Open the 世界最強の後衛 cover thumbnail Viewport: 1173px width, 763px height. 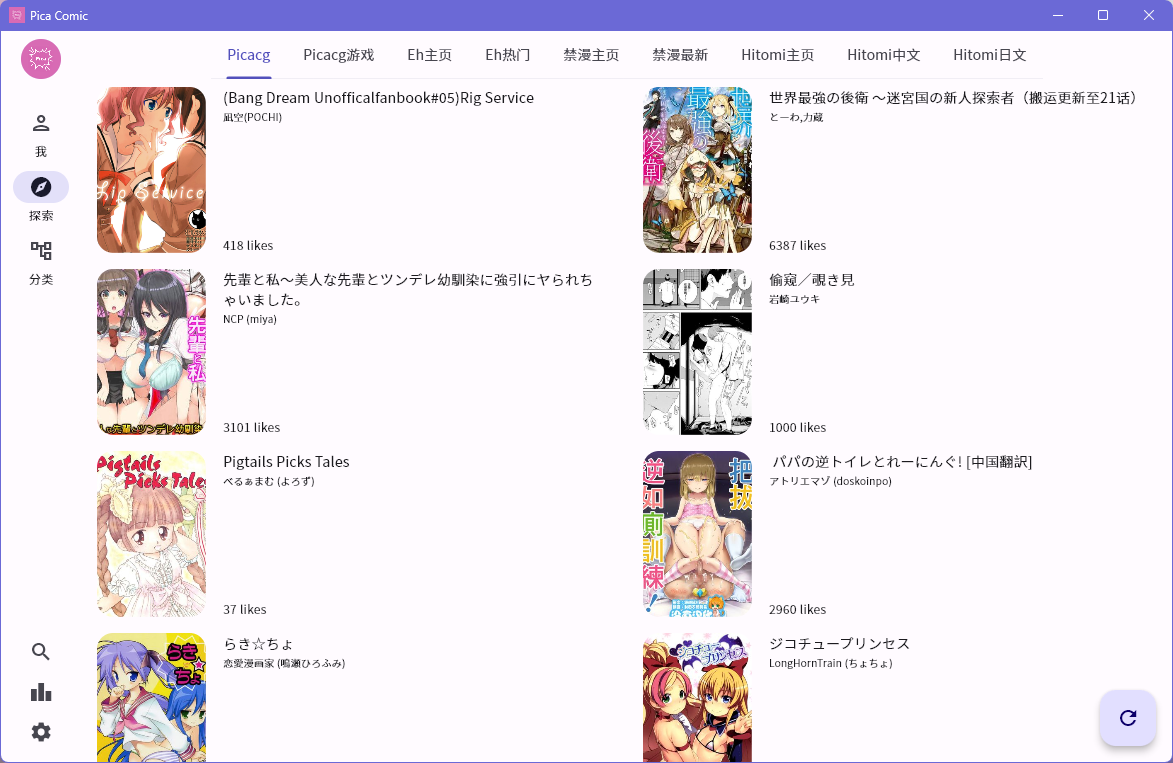tap(697, 170)
